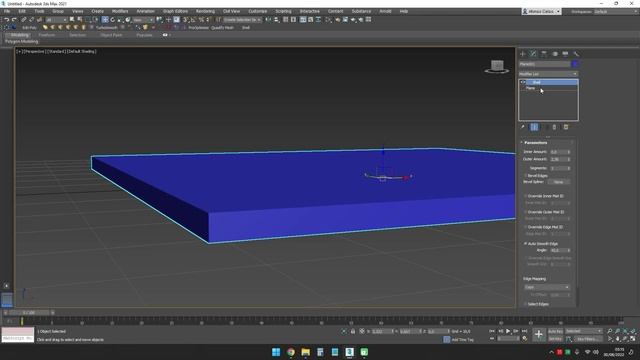Screen dimensions: 640x360
Task: Click Maximize Viewport Toggle icon
Action: 633,338
